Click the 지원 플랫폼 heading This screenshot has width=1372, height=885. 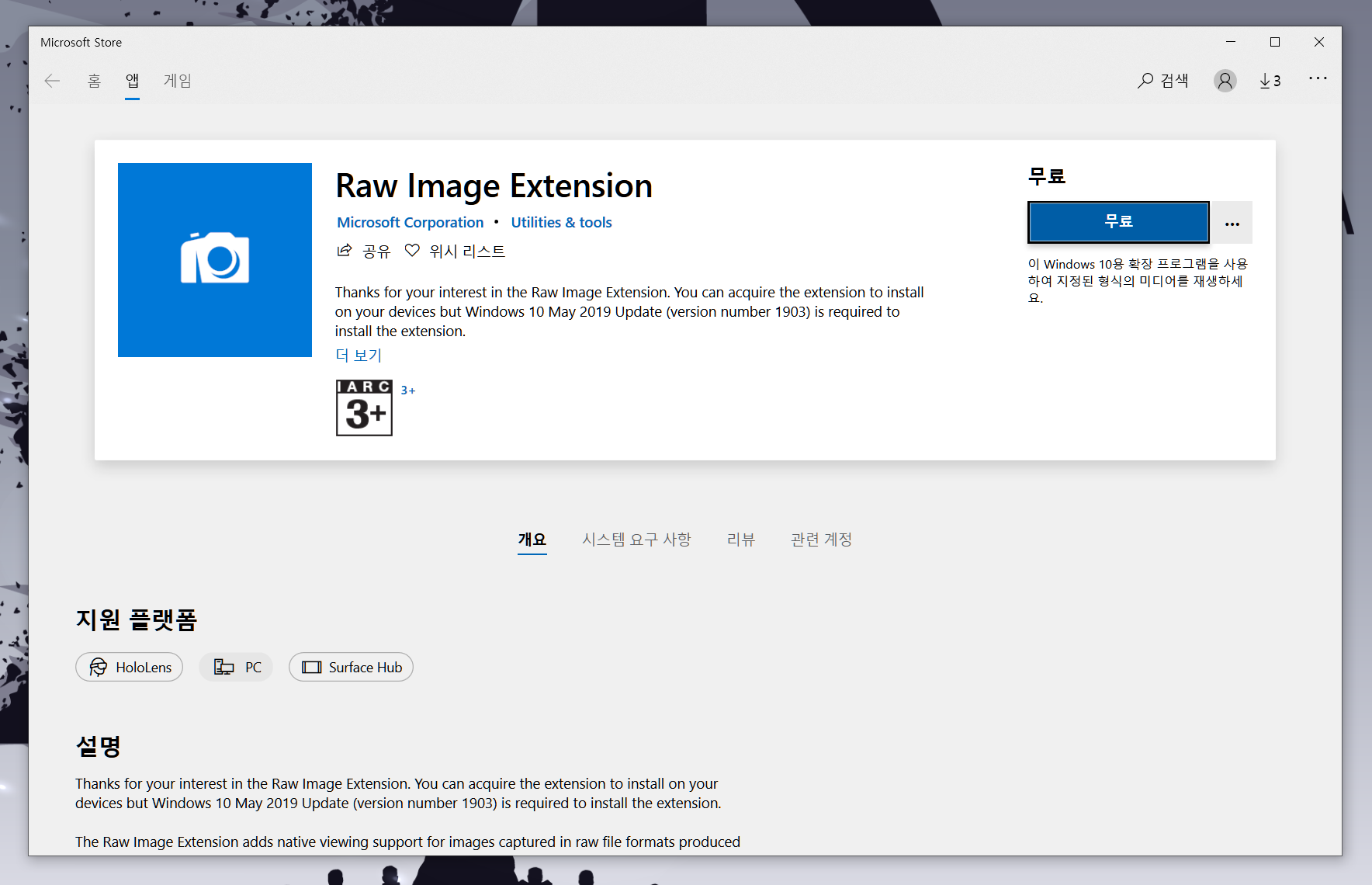tap(137, 619)
